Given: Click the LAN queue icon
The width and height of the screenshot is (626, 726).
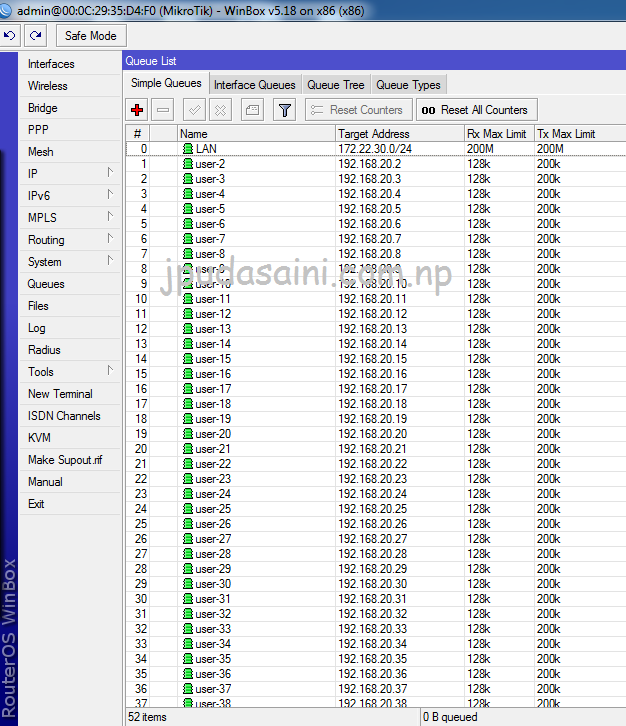Looking at the screenshot, I should point(188,149).
